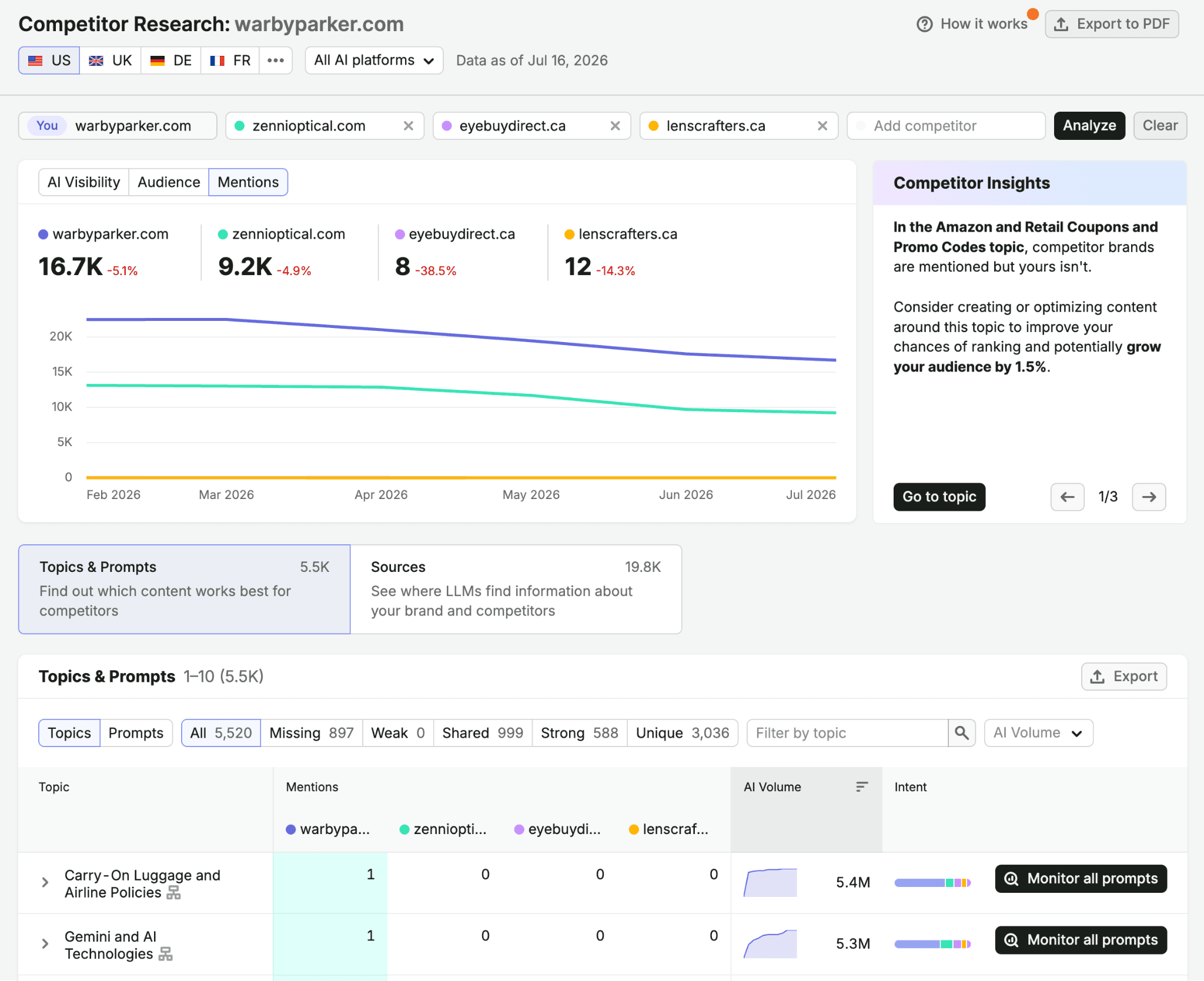Click the Analyze button
1204x981 pixels.
(x=1089, y=126)
